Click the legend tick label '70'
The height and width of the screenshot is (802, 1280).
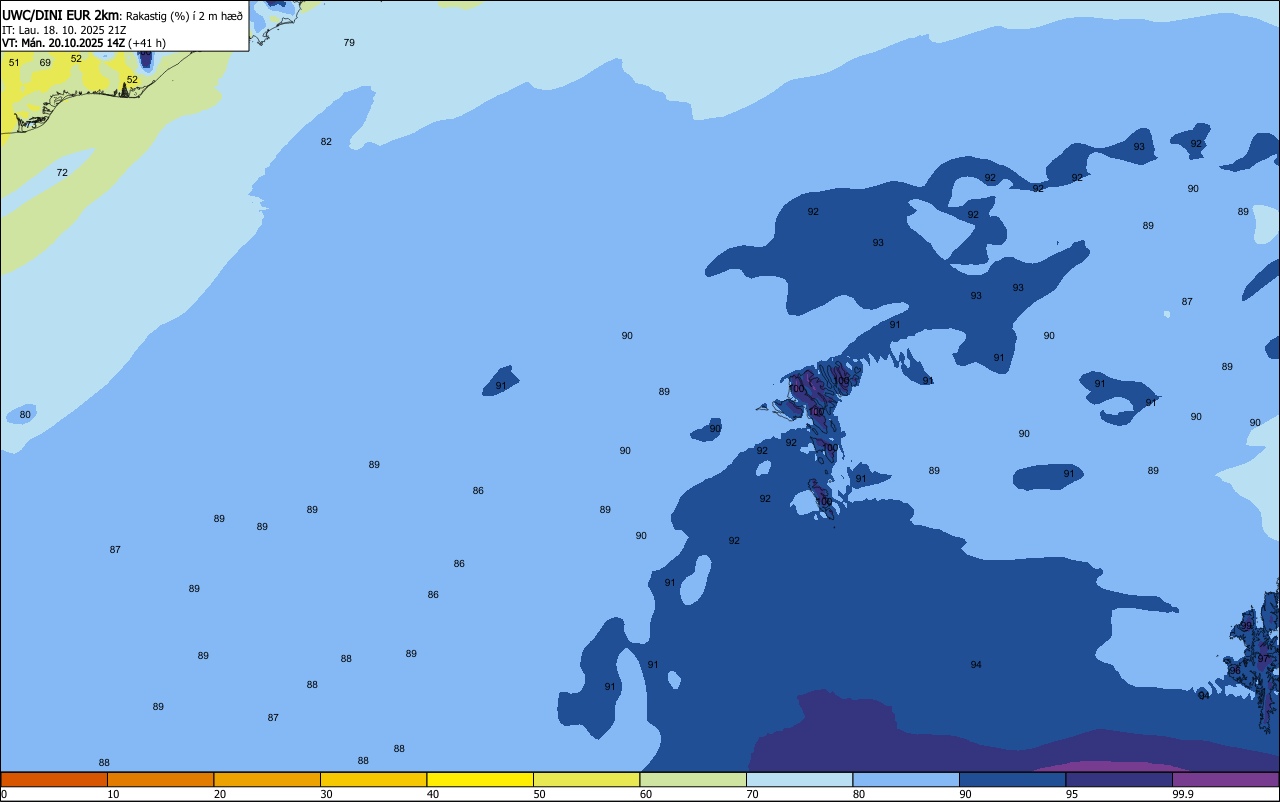[x=752, y=794]
